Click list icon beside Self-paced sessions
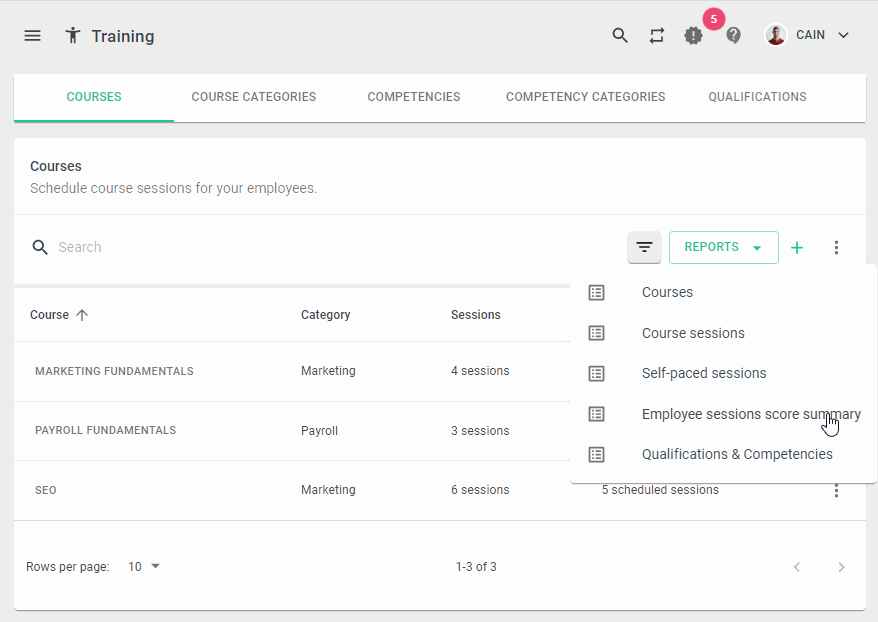The image size is (878, 622). [x=596, y=373]
